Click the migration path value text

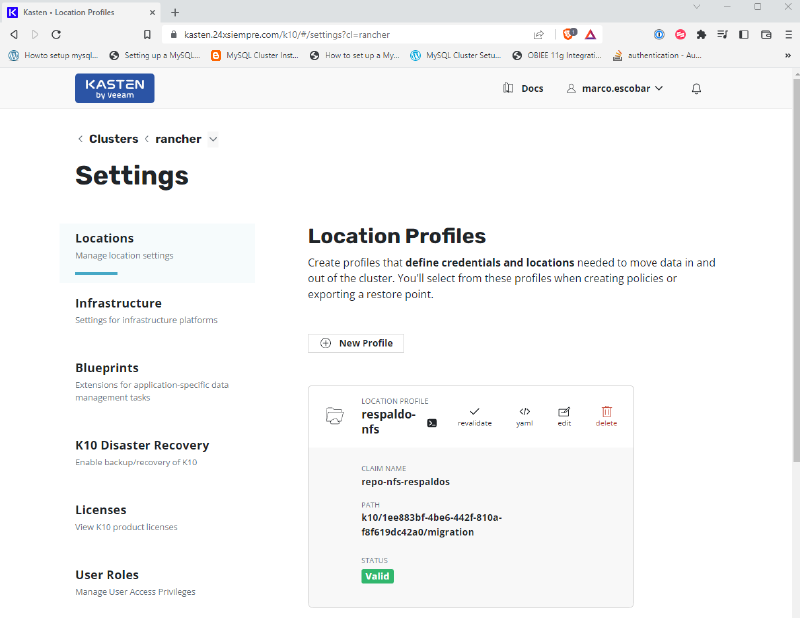click(432, 525)
